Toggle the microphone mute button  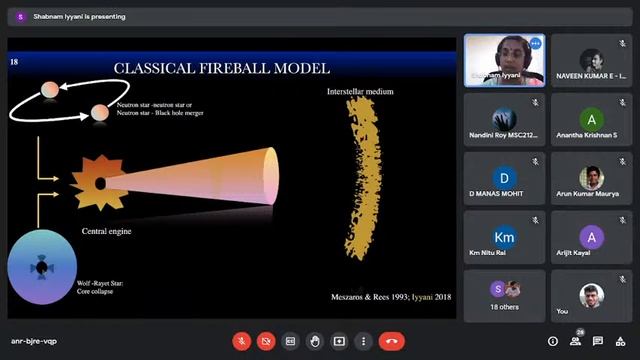click(242, 341)
